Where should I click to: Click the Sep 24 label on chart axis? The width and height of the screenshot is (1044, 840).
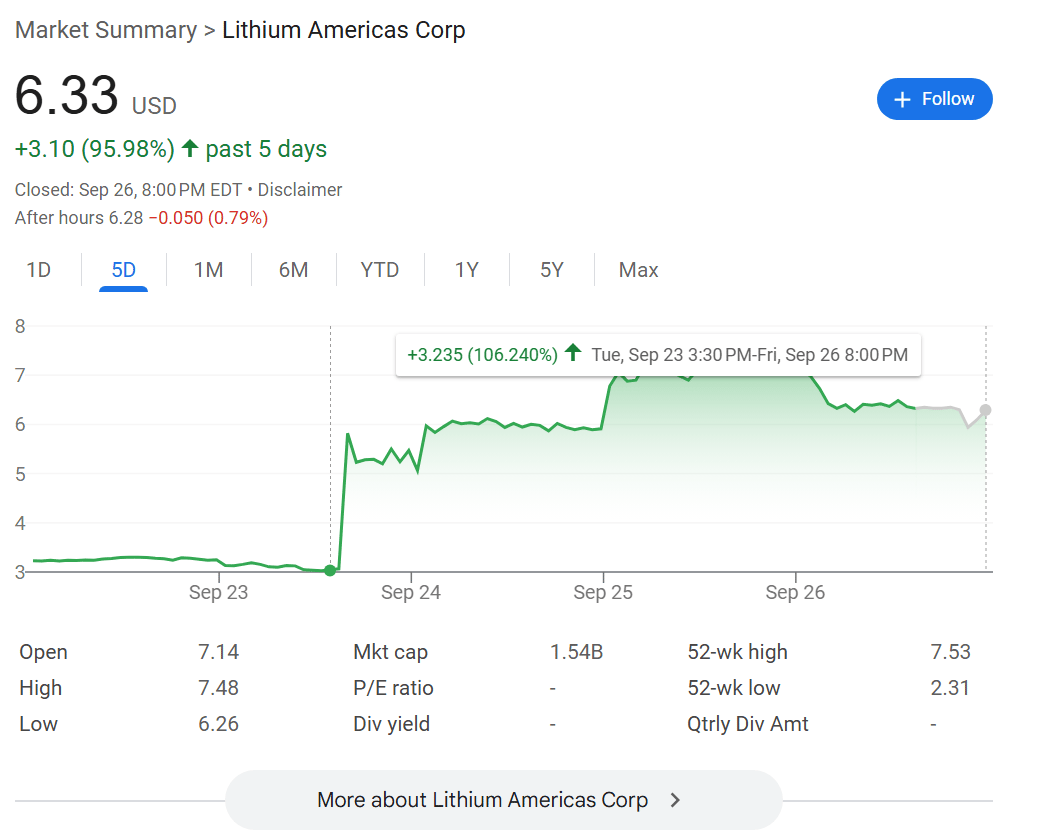coord(411,592)
